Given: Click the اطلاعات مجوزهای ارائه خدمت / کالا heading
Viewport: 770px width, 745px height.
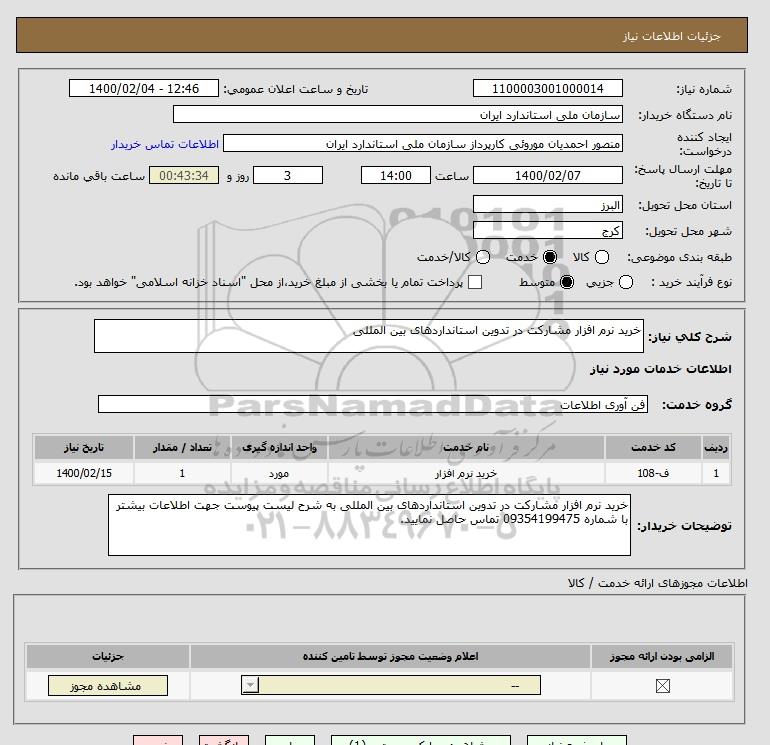Looking at the screenshot, I should coord(658,583).
